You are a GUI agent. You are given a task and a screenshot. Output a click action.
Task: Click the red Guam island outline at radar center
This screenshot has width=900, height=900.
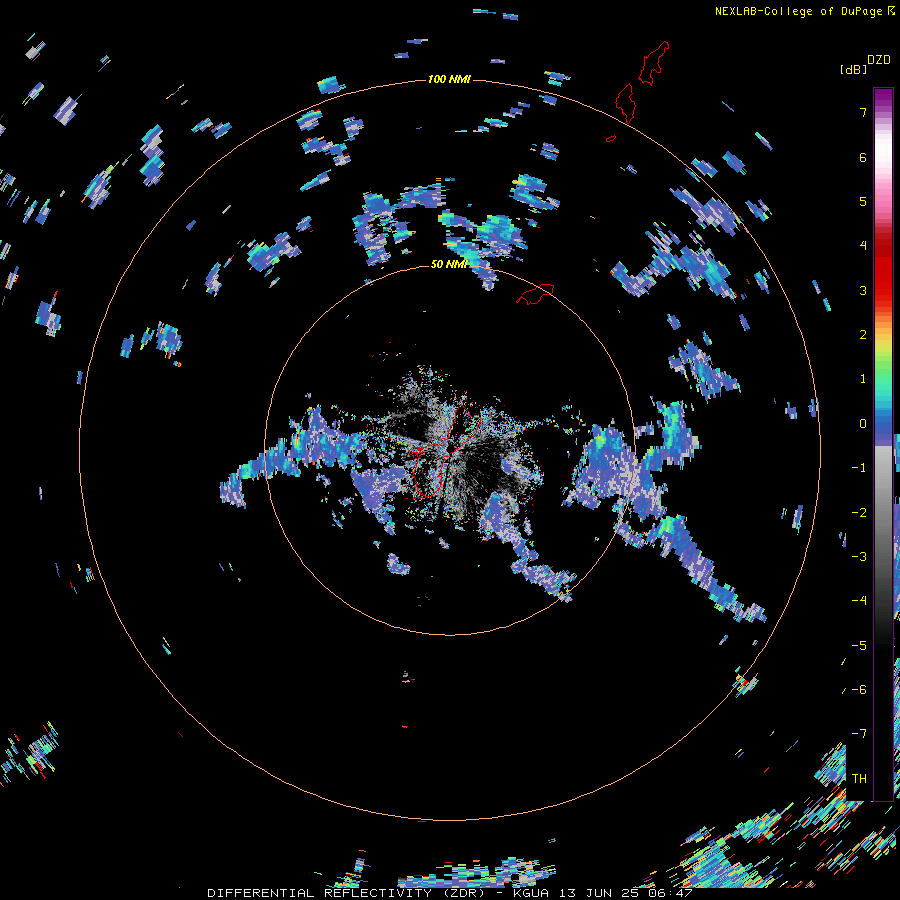[447, 452]
